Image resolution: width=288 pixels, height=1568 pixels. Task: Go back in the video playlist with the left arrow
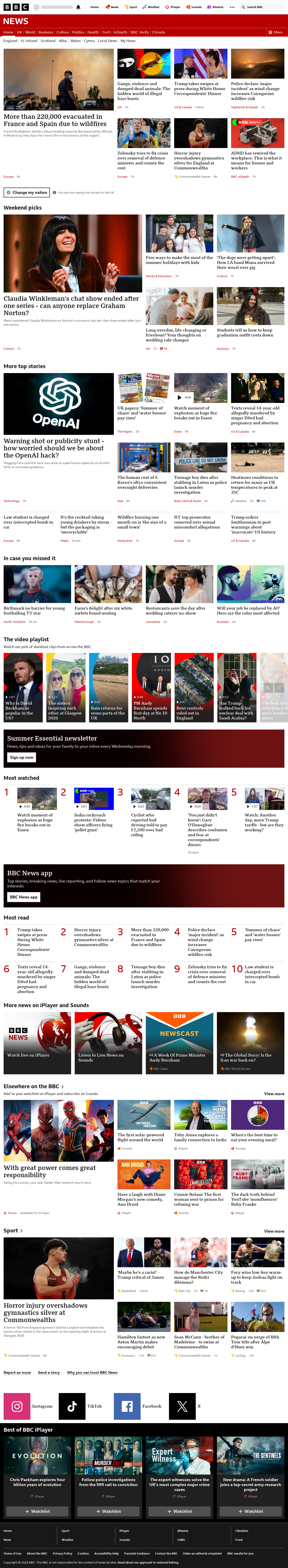[268, 687]
